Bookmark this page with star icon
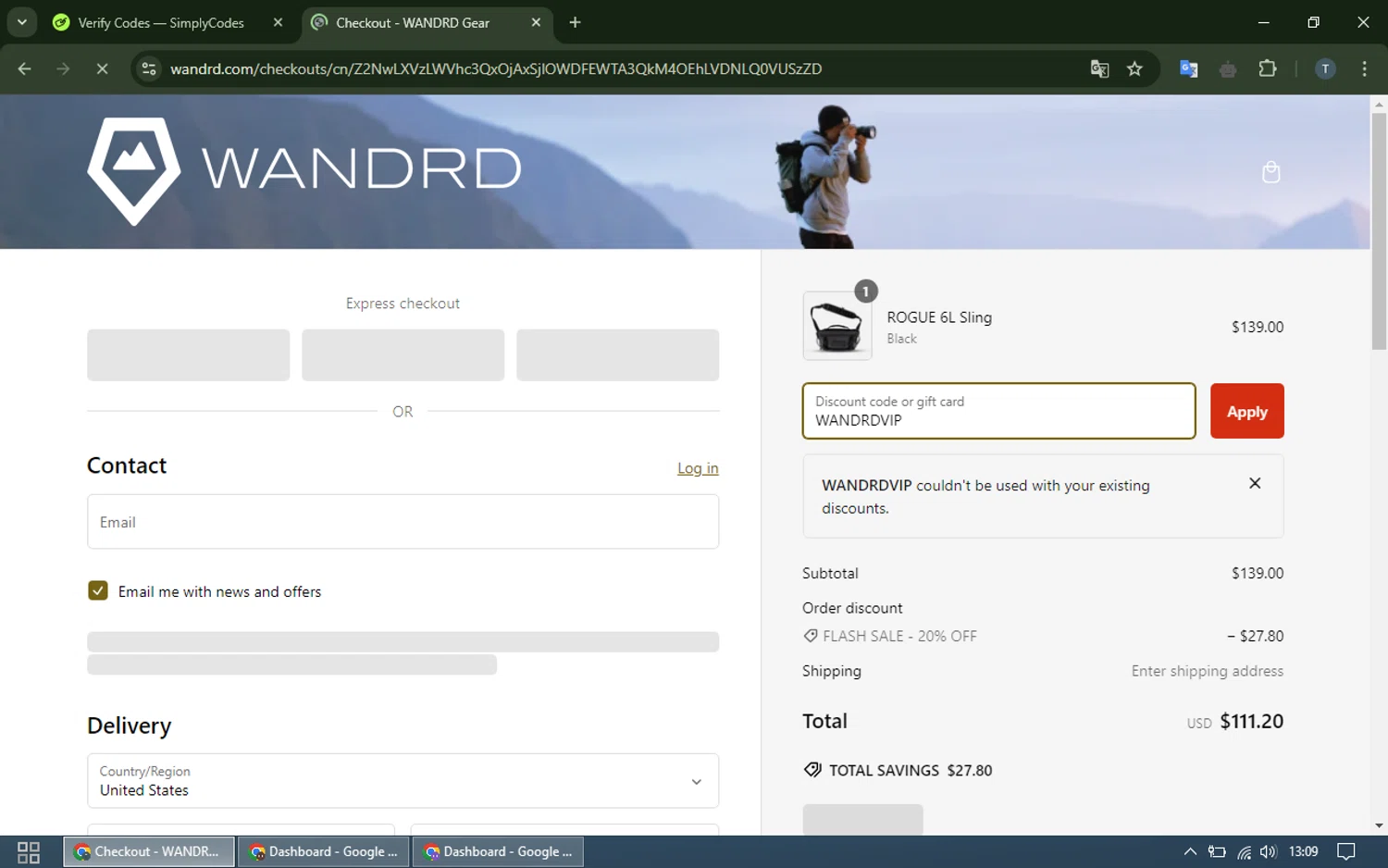The height and width of the screenshot is (868, 1388). point(1134,68)
